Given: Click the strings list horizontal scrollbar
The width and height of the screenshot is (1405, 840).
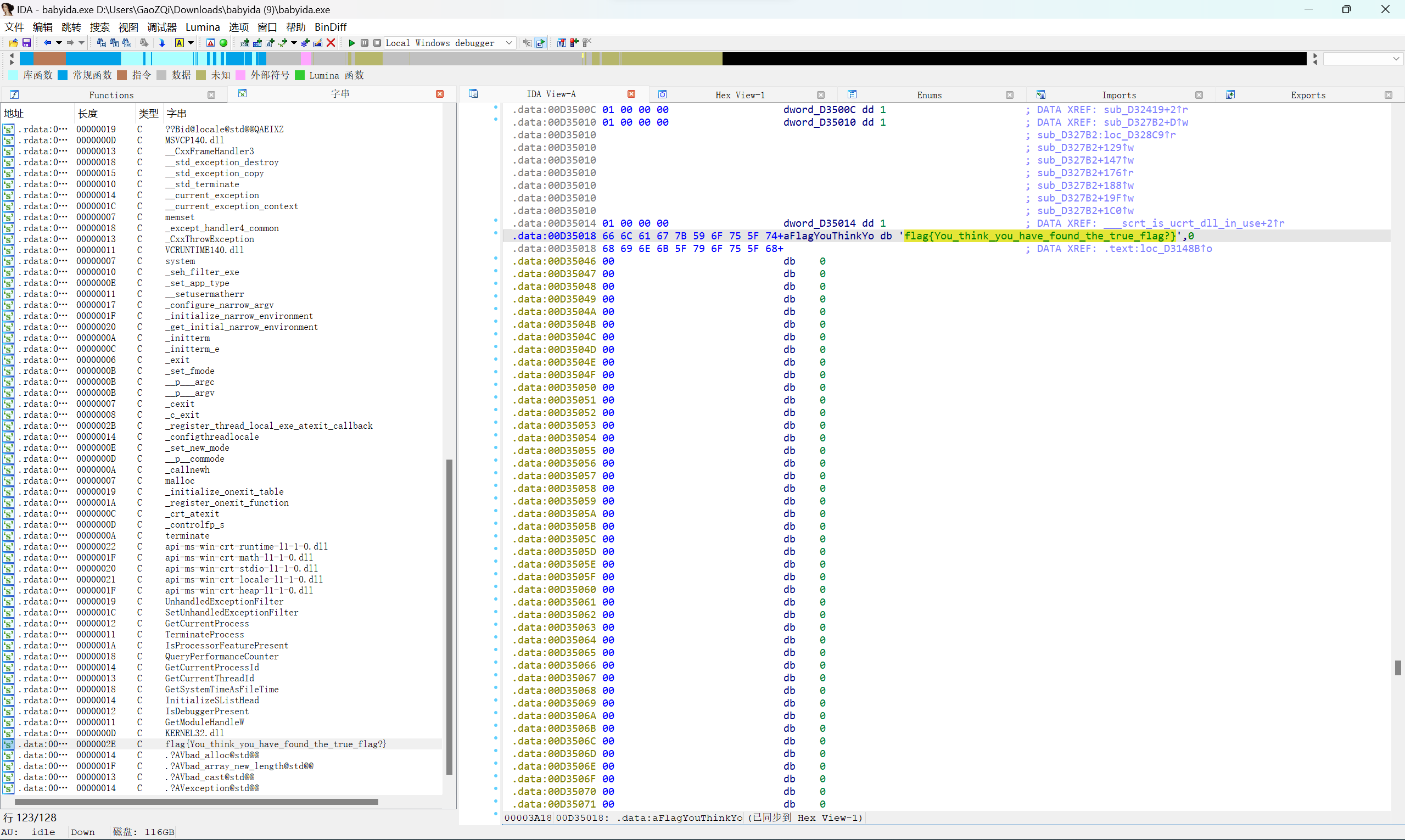Looking at the screenshot, I should (x=197, y=802).
